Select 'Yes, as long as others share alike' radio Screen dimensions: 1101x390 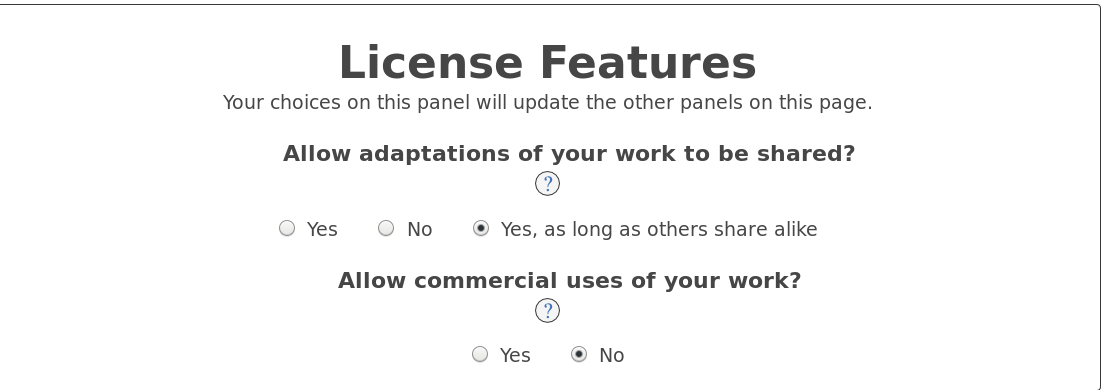[480, 228]
